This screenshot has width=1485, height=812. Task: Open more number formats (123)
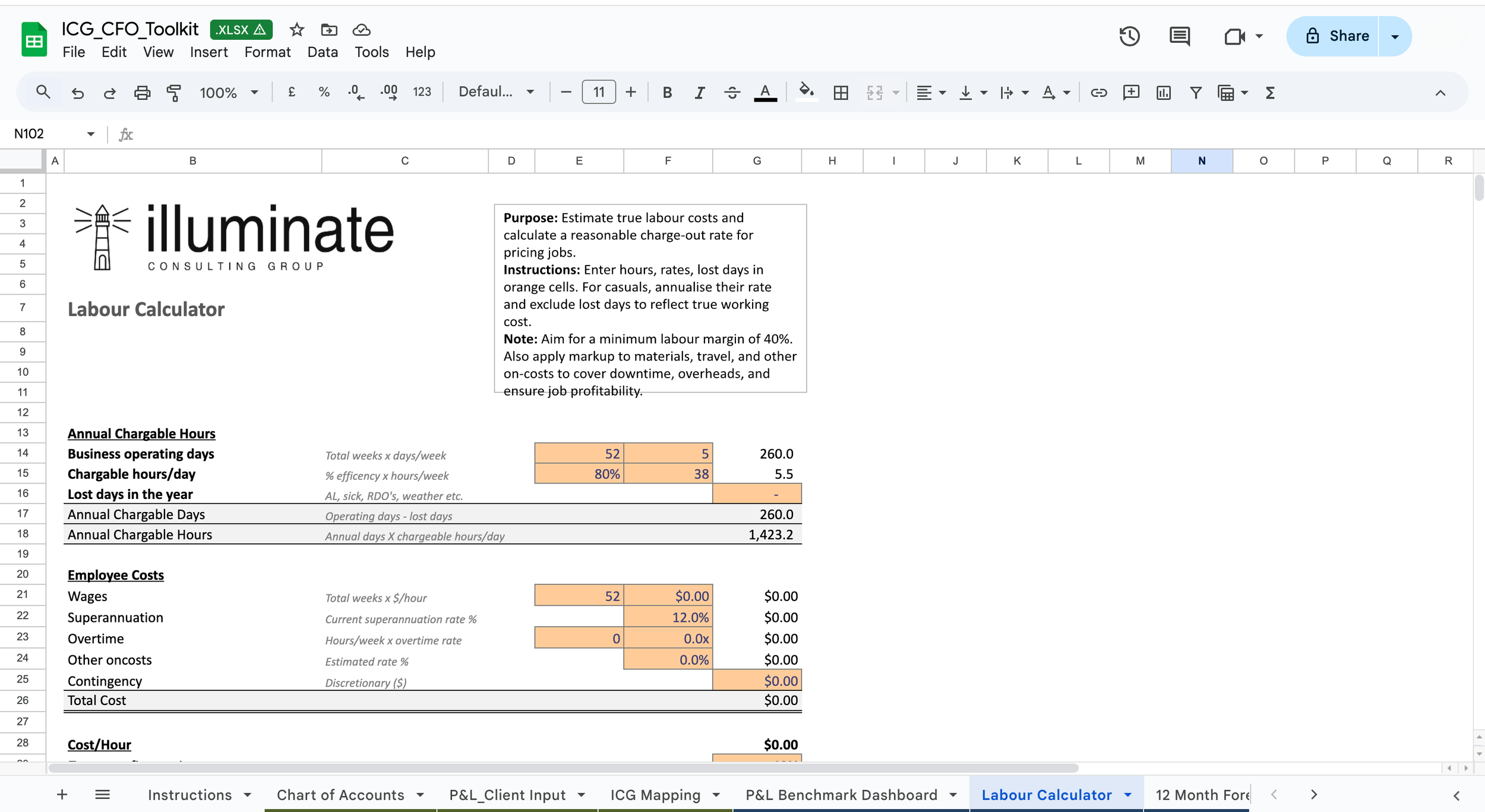[422, 92]
